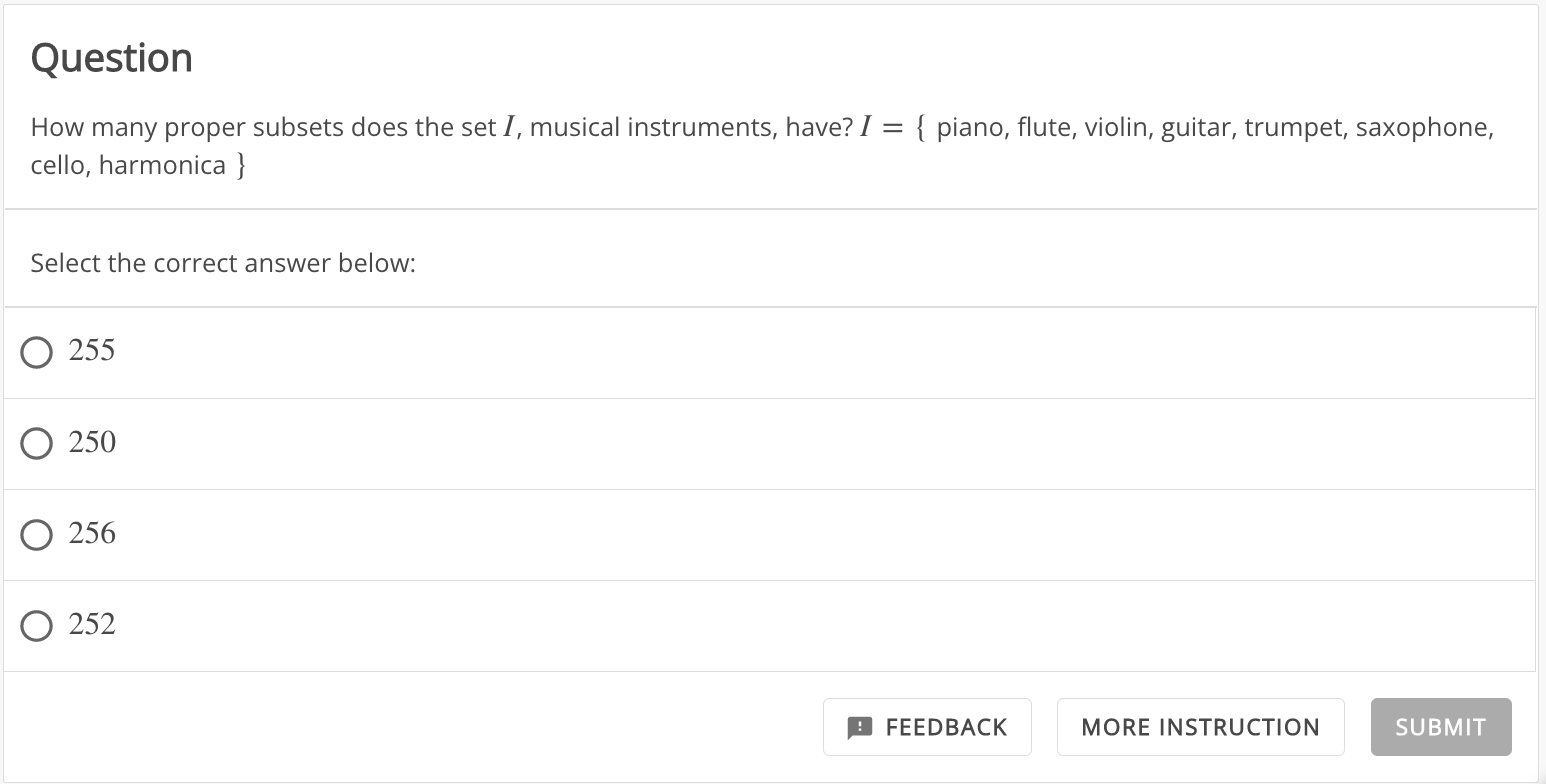Click the number 250 answer text
1546x784 pixels.
[92, 442]
